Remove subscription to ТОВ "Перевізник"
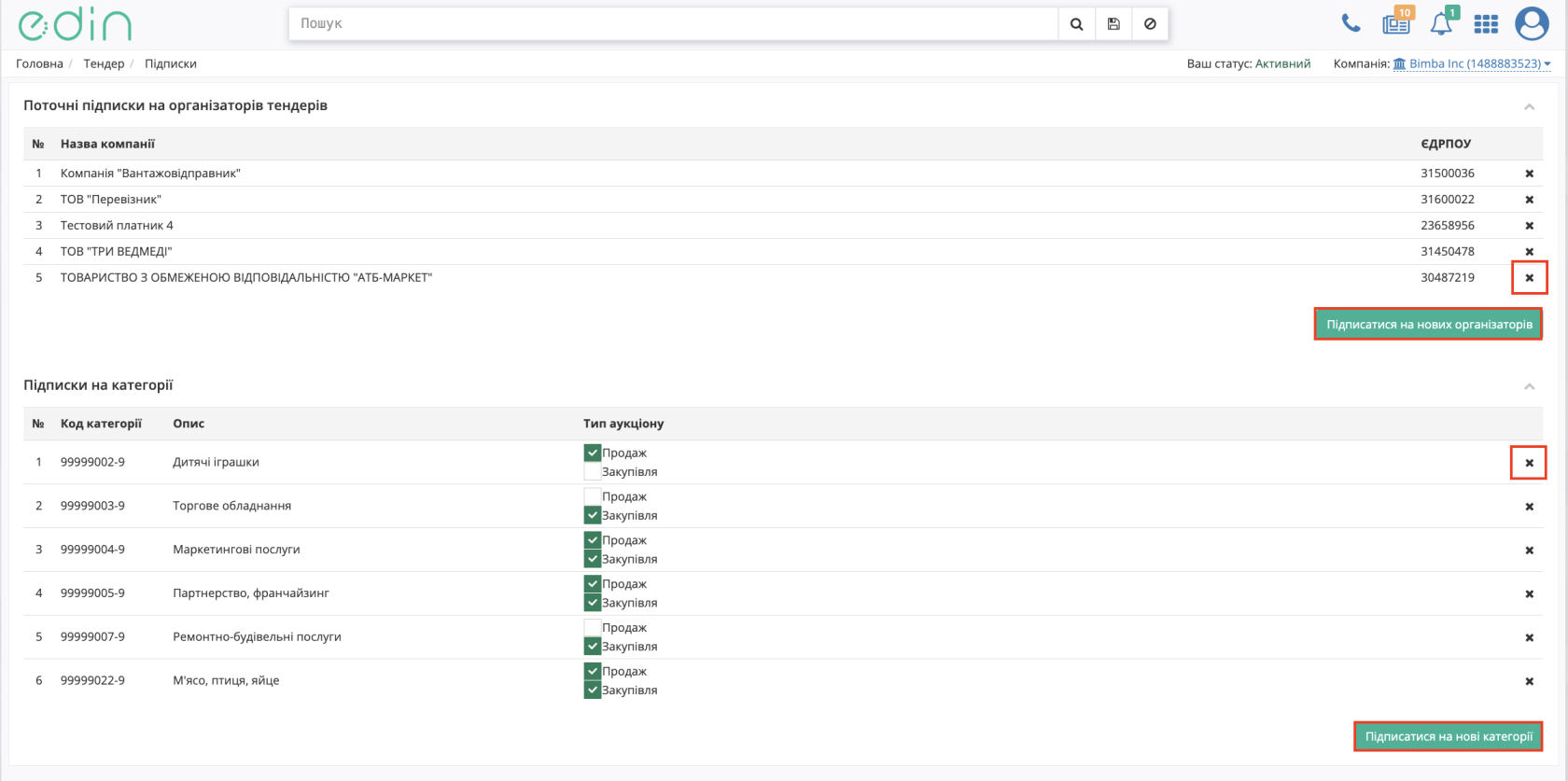The width and height of the screenshot is (1568, 781). (x=1529, y=200)
